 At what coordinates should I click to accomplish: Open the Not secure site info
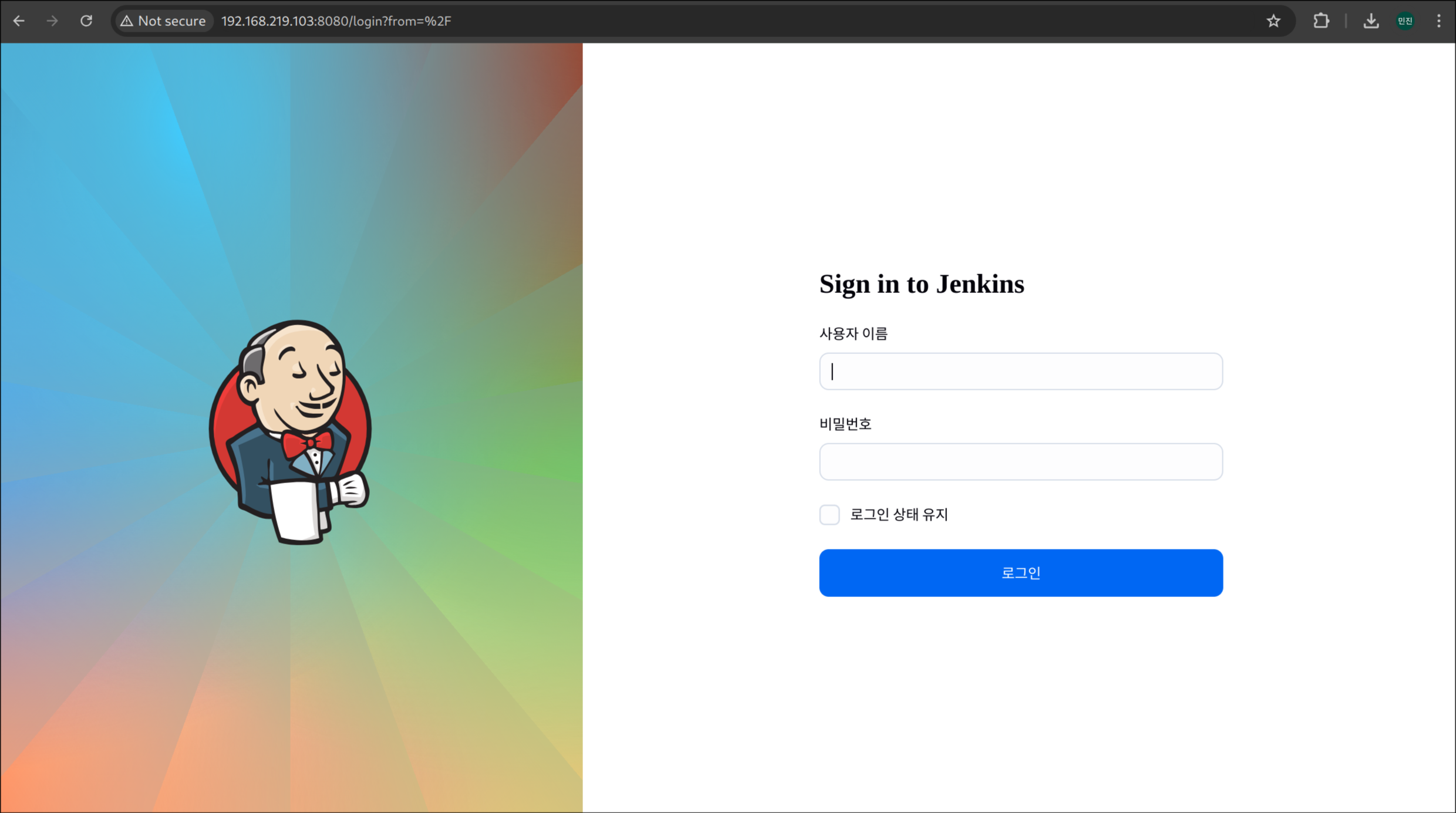click(x=163, y=21)
